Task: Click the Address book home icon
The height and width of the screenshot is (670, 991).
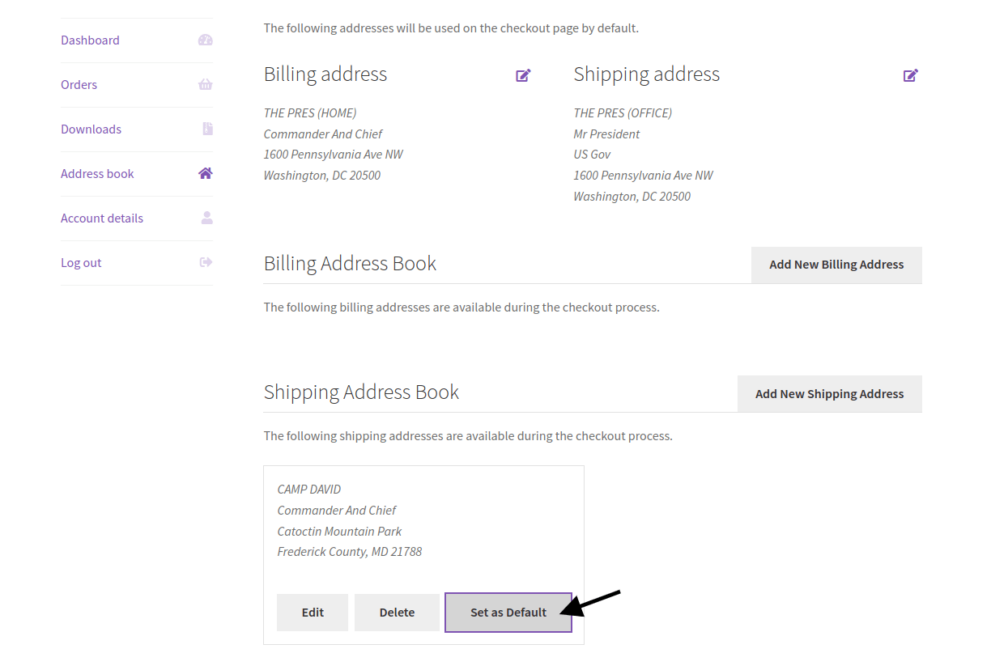Action: pyautogui.click(x=205, y=173)
